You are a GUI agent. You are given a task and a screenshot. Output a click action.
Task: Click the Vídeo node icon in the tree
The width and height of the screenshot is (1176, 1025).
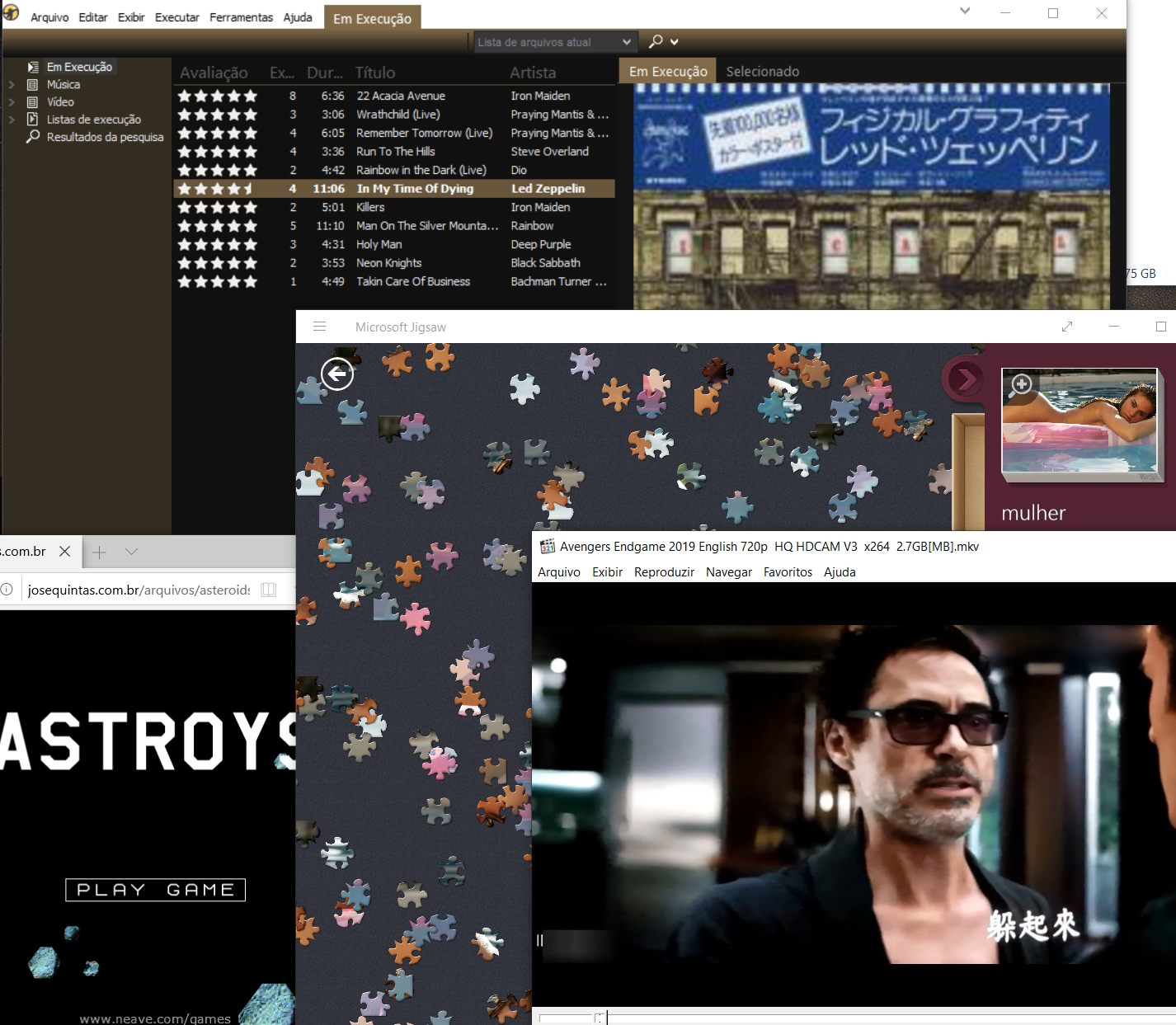tap(33, 102)
